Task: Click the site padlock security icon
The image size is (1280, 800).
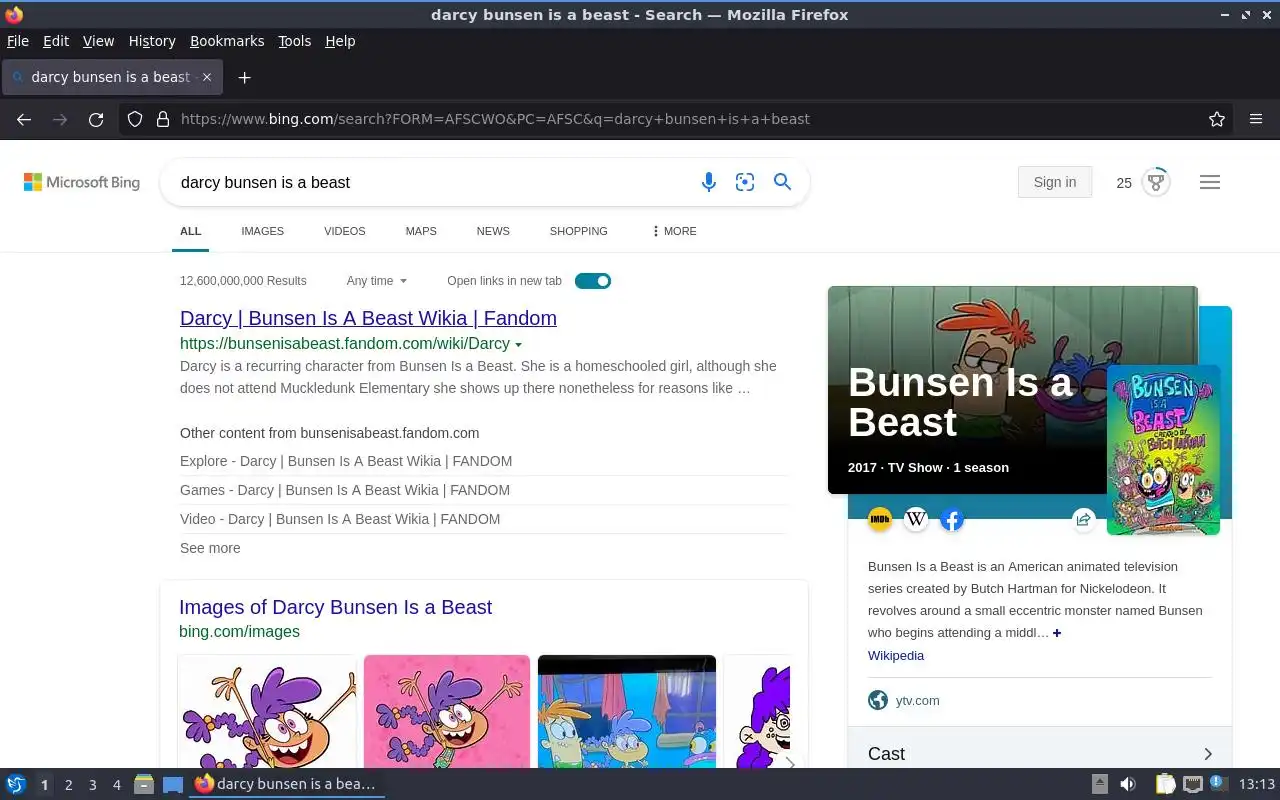Action: [163, 119]
